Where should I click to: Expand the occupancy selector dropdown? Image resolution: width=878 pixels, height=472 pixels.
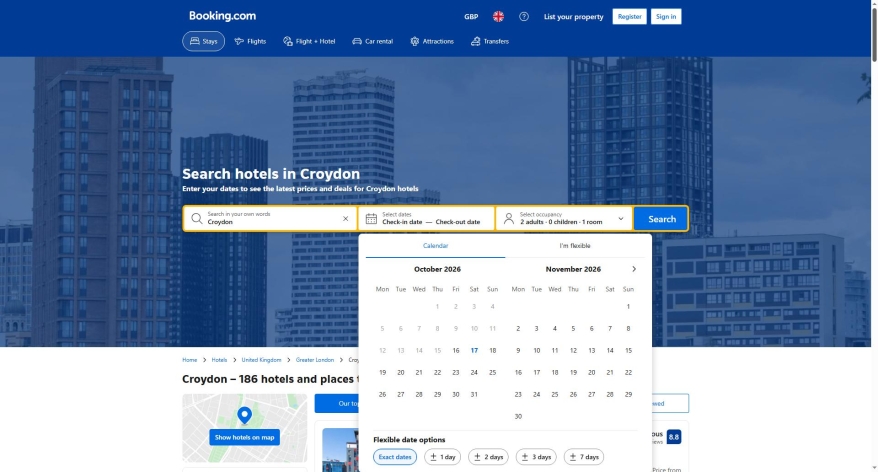pos(620,219)
